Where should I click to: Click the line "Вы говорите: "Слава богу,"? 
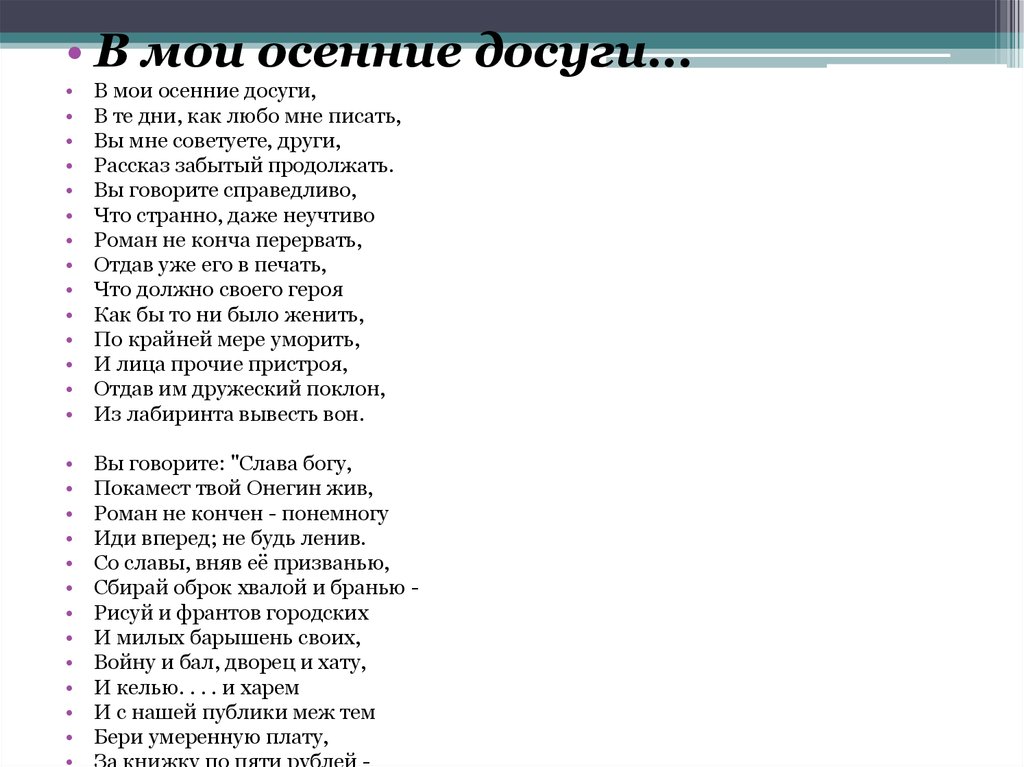tap(224, 464)
